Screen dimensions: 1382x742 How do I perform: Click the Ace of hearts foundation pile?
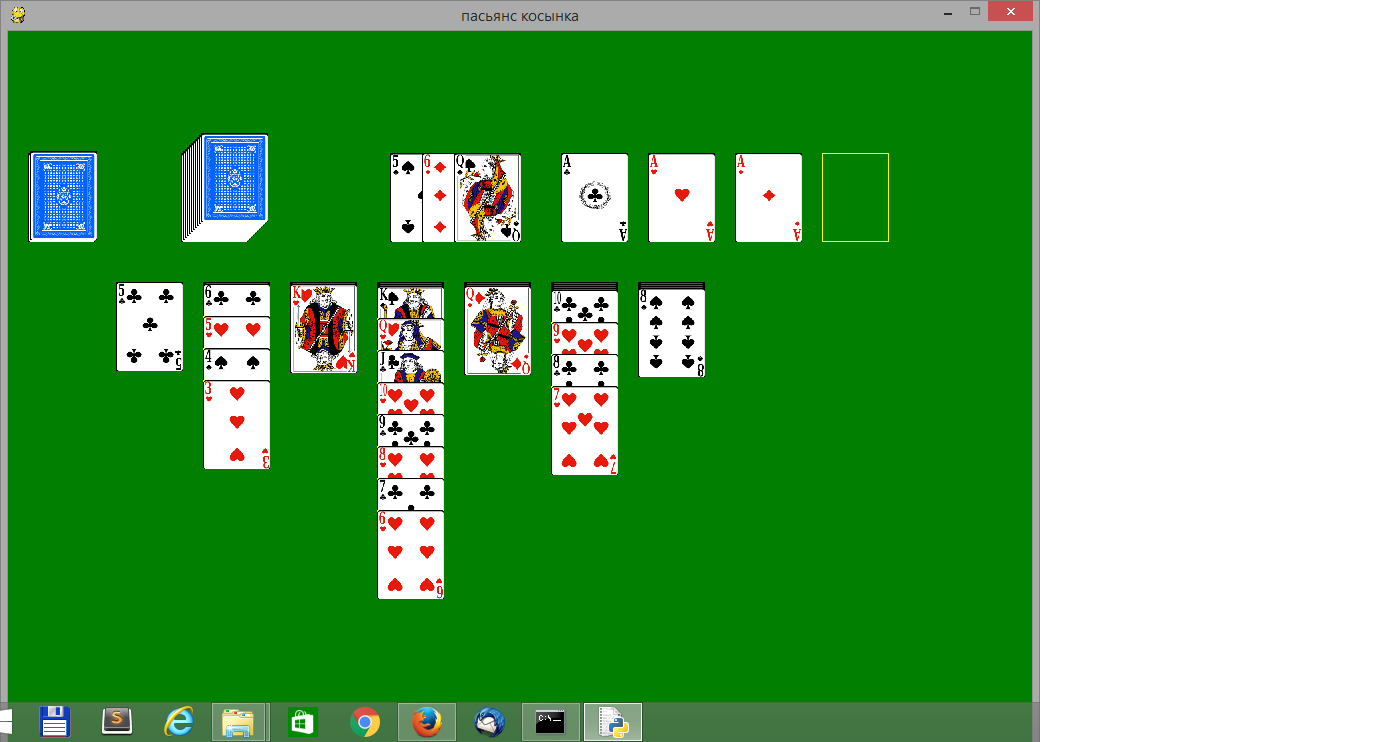681,198
